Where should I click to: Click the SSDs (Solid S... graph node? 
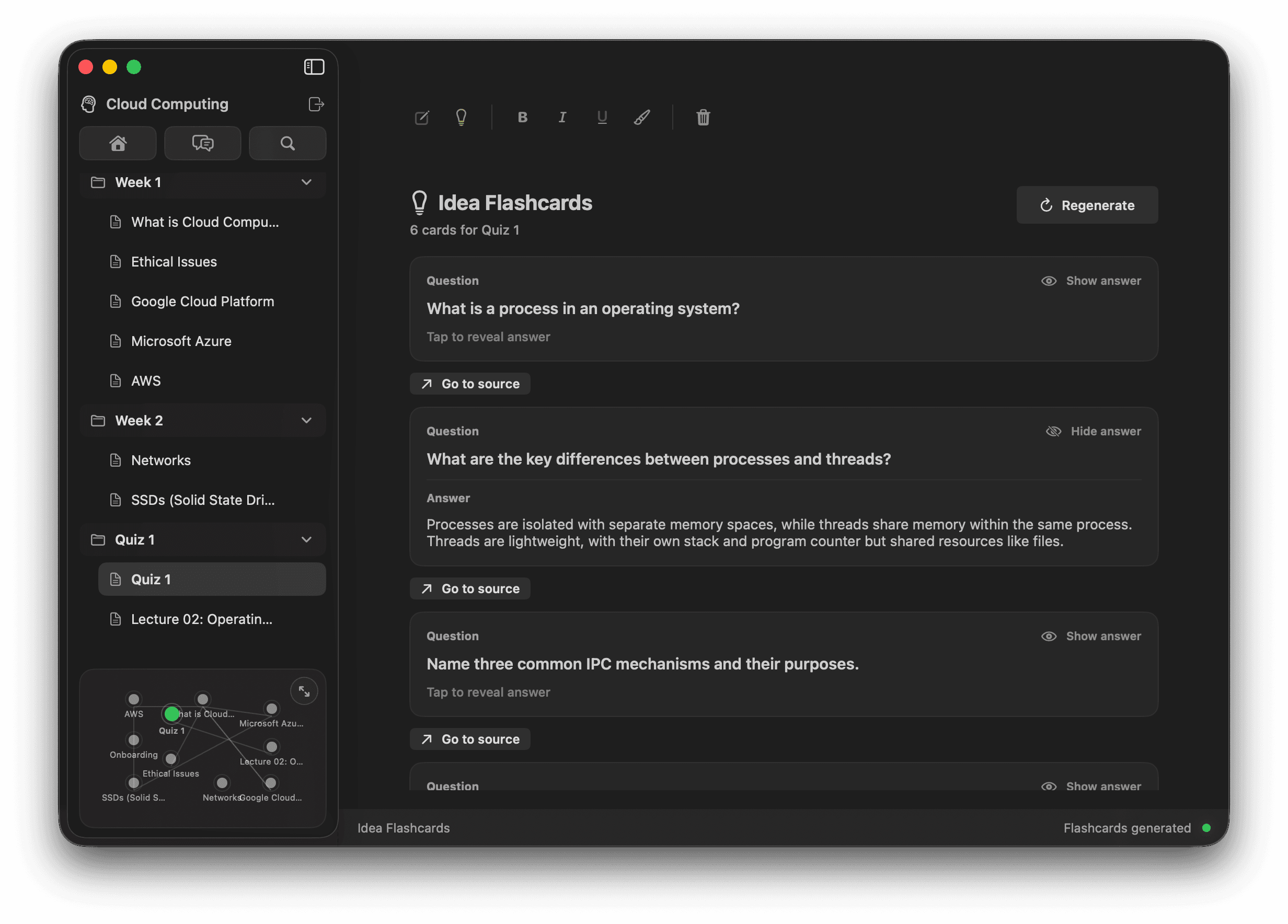coord(133,783)
